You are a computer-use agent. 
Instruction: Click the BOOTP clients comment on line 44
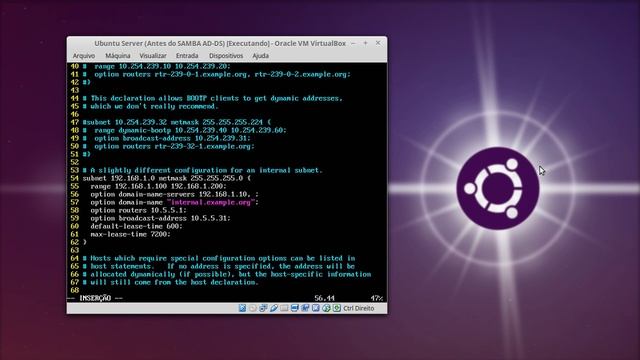tap(213, 98)
